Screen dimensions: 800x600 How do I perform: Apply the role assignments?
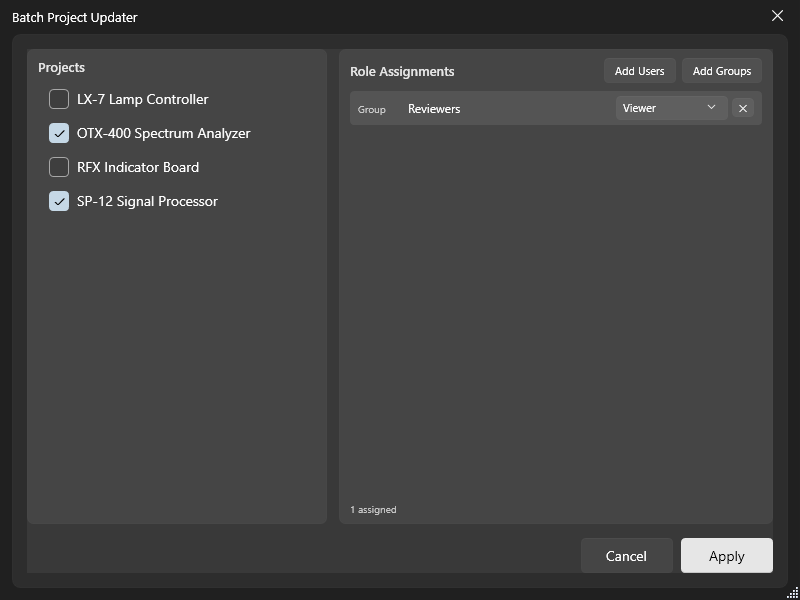coord(727,556)
